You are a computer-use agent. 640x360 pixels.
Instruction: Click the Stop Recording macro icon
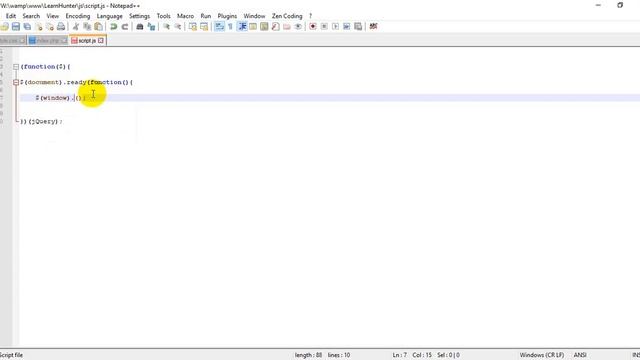point(324,27)
